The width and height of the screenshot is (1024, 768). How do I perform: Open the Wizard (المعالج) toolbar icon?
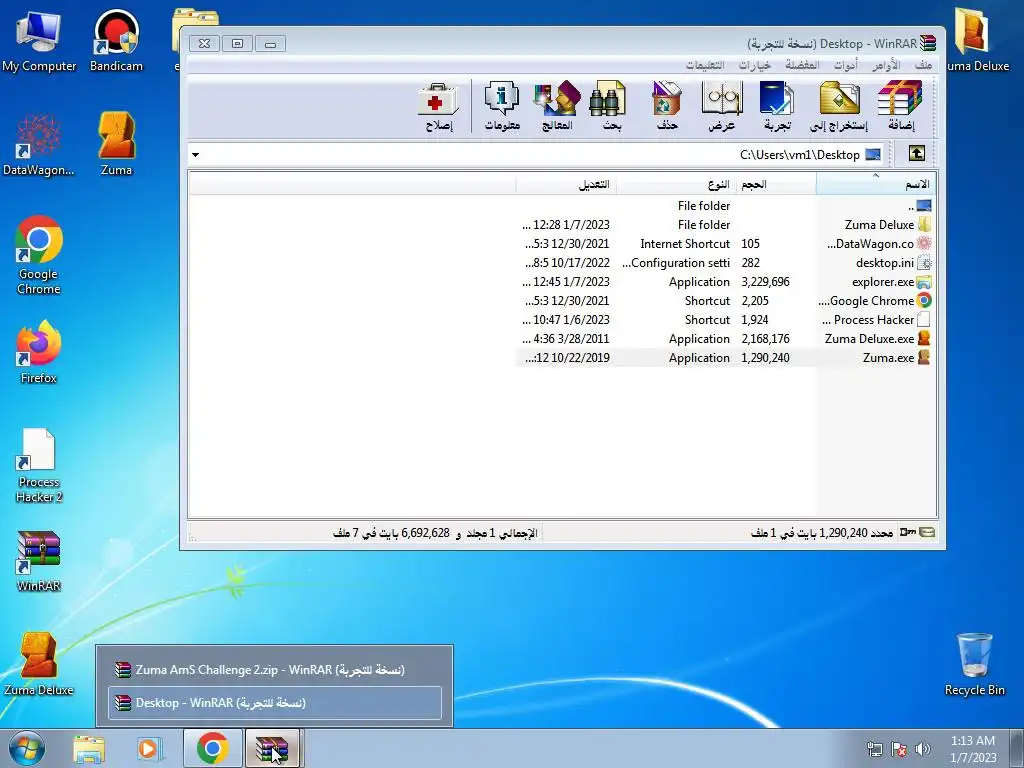557,105
